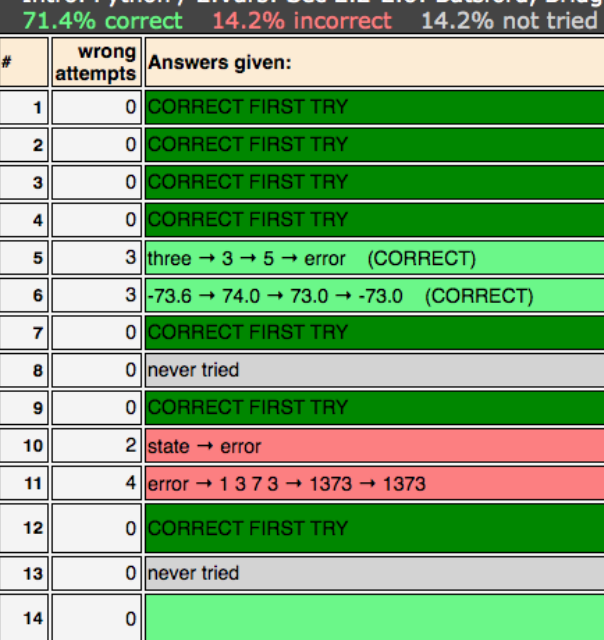Click wrong attempts count 2 for question 10
604x640 pixels.
coord(96,445)
